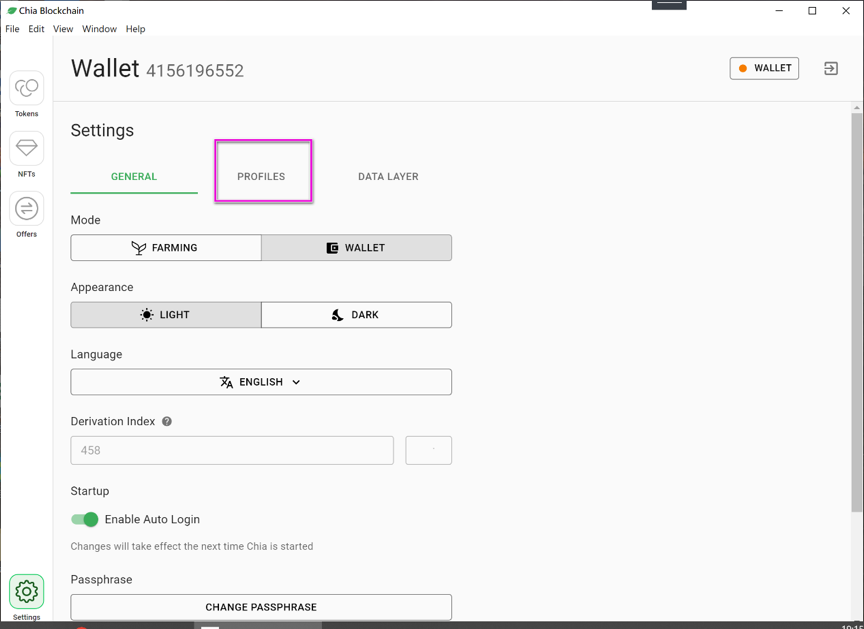The width and height of the screenshot is (864, 629).
Task: Click the Chia leaf logo in title bar
Action: point(12,10)
